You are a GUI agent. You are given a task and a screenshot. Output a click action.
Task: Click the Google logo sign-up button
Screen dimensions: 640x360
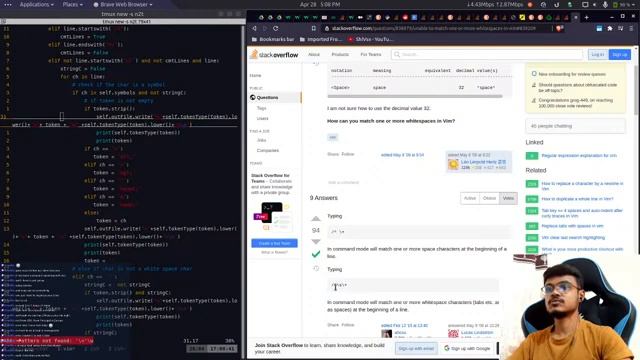pos(467,348)
